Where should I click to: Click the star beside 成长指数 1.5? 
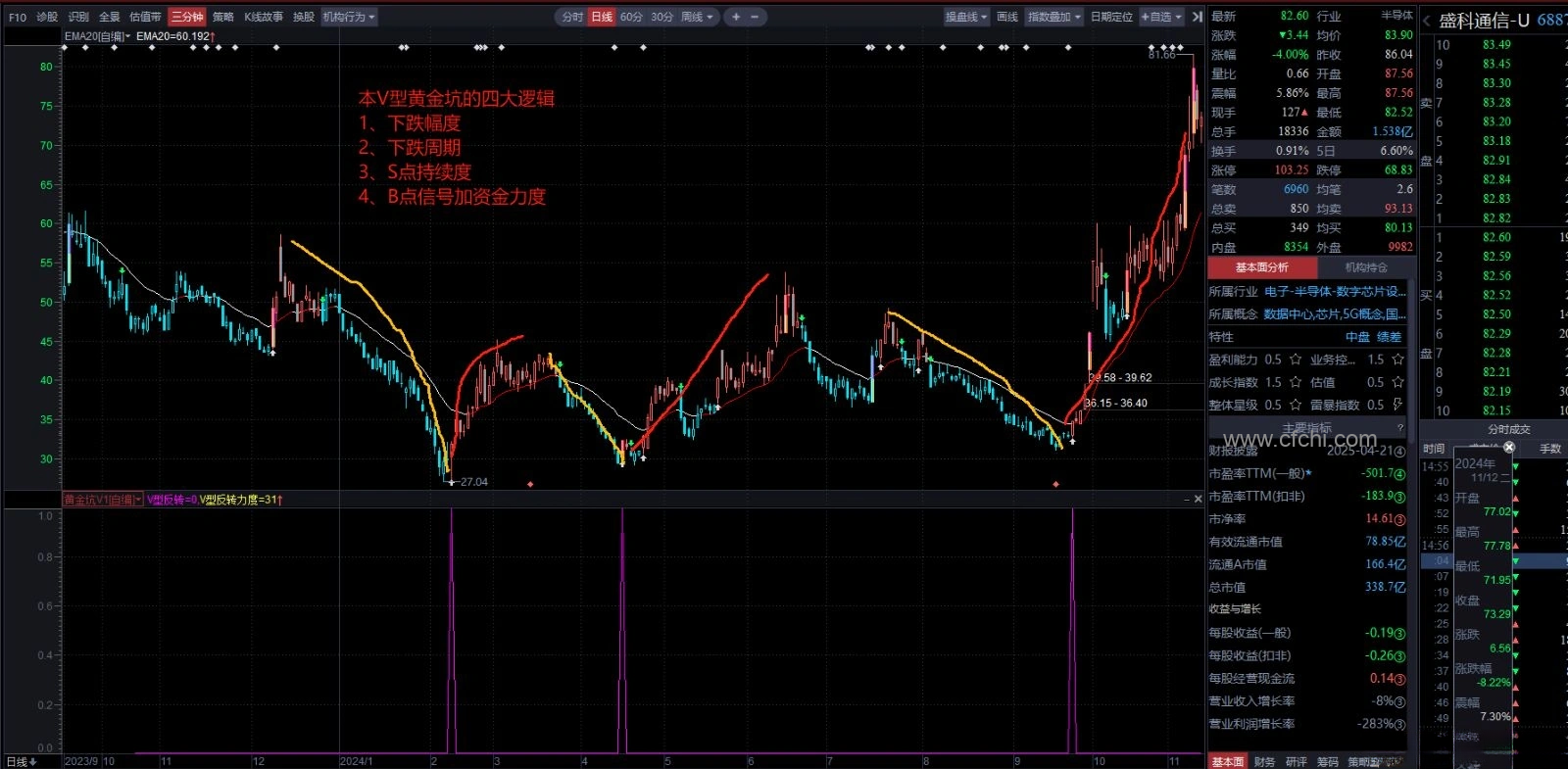pyautogui.click(x=1296, y=382)
